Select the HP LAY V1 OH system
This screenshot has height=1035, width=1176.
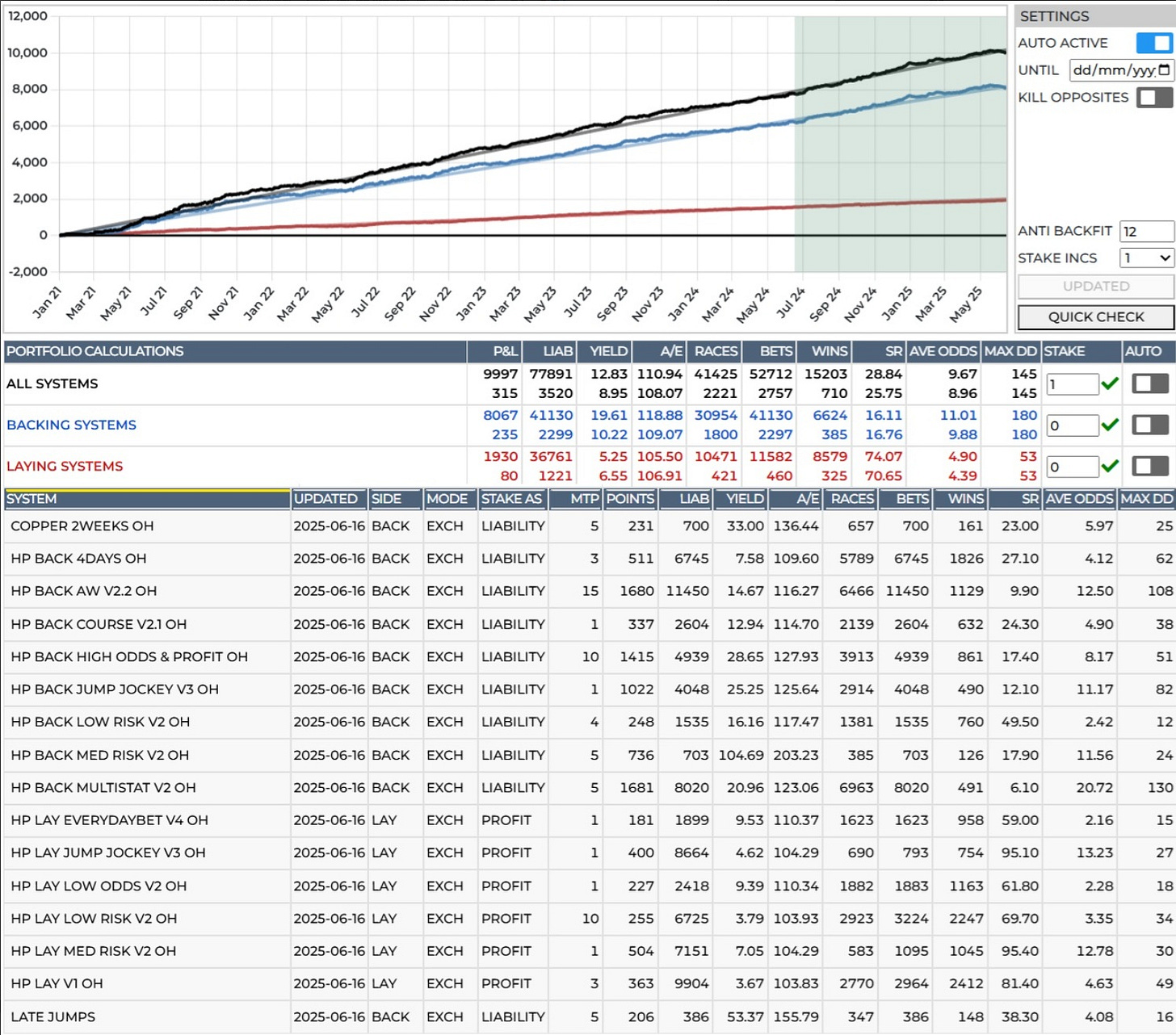coord(57,983)
